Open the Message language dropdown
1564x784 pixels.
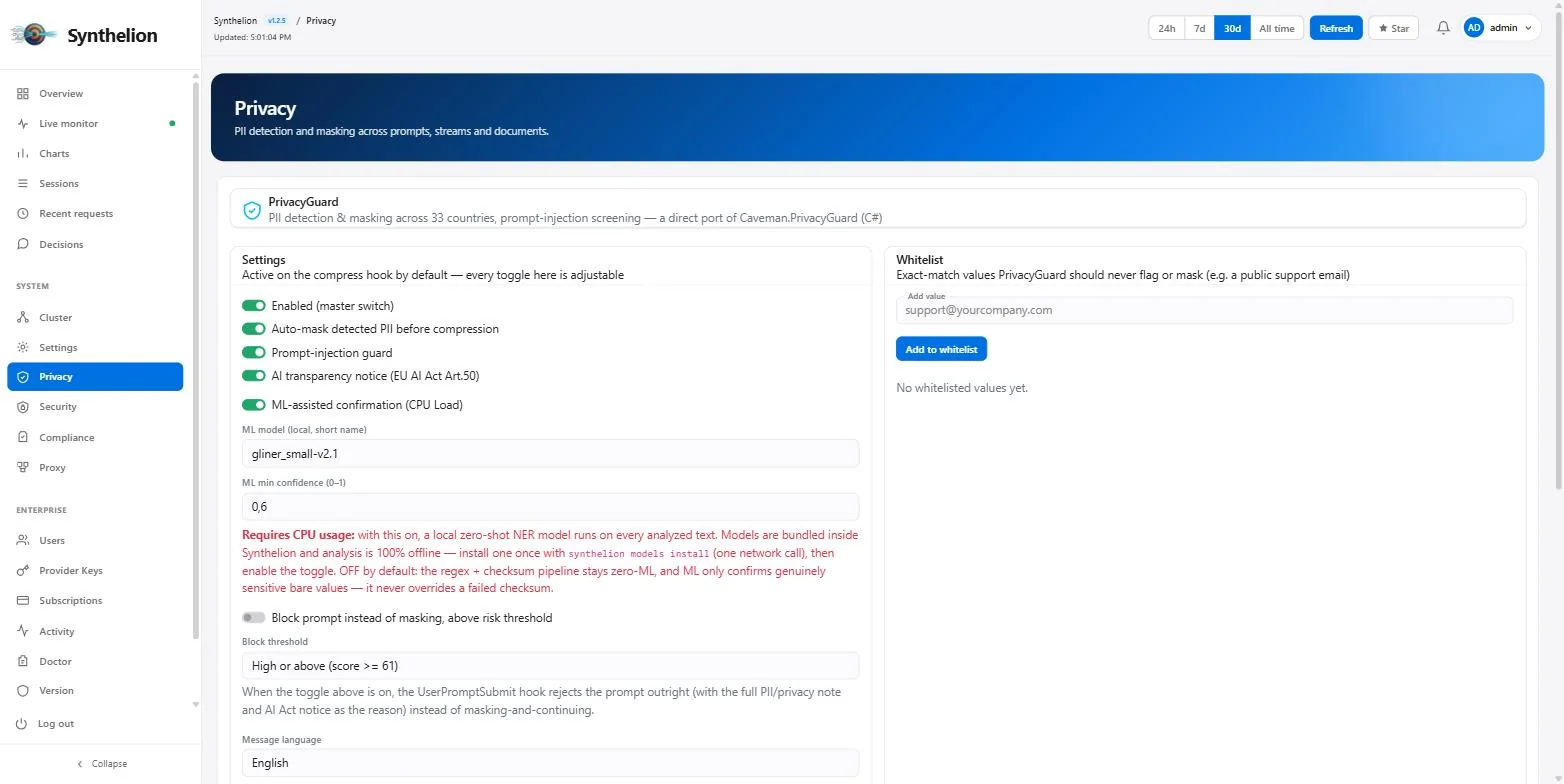[550, 763]
